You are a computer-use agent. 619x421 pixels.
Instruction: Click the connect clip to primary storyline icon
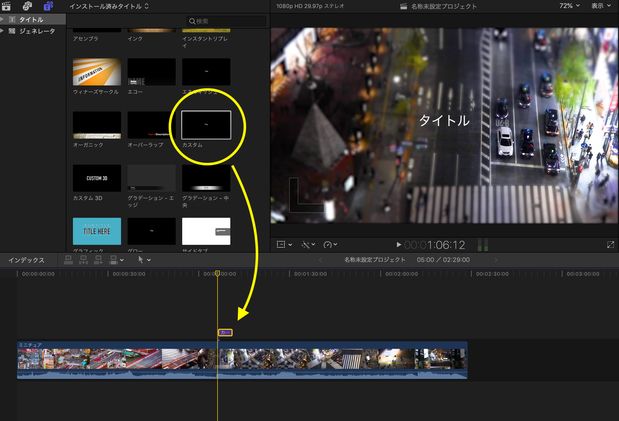[68, 259]
